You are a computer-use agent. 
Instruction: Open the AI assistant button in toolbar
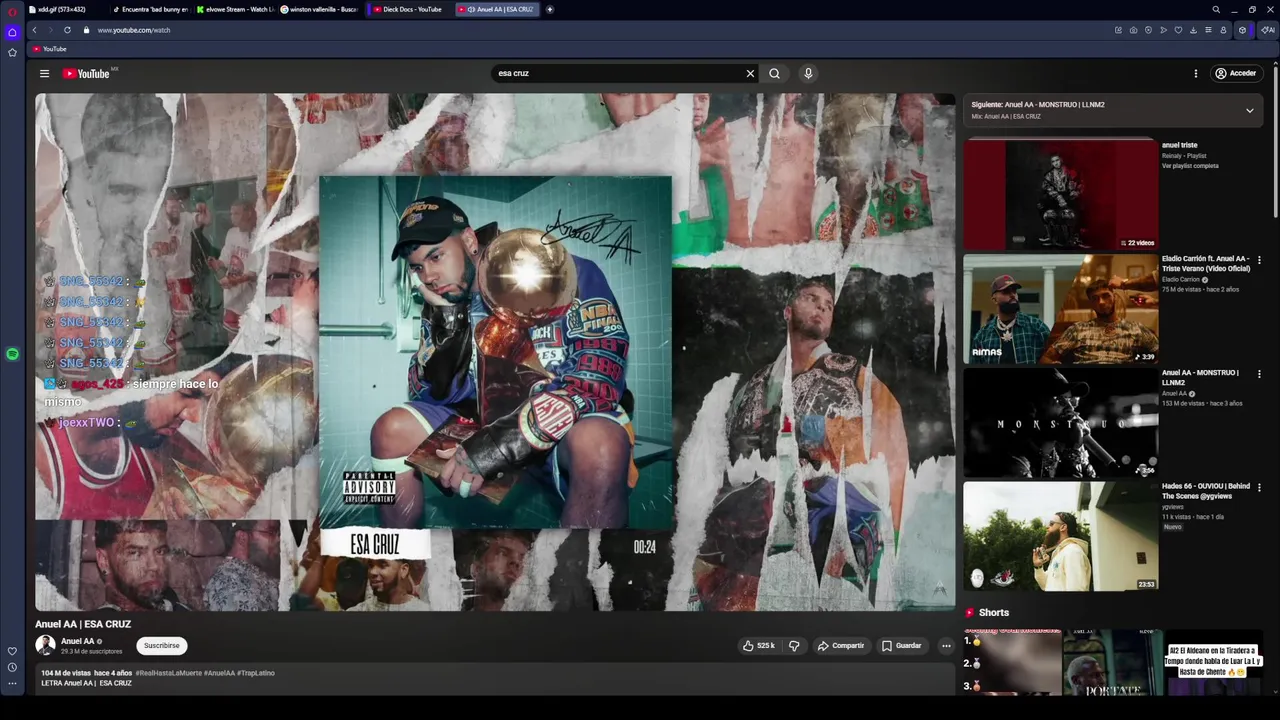[x=1267, y=30]
